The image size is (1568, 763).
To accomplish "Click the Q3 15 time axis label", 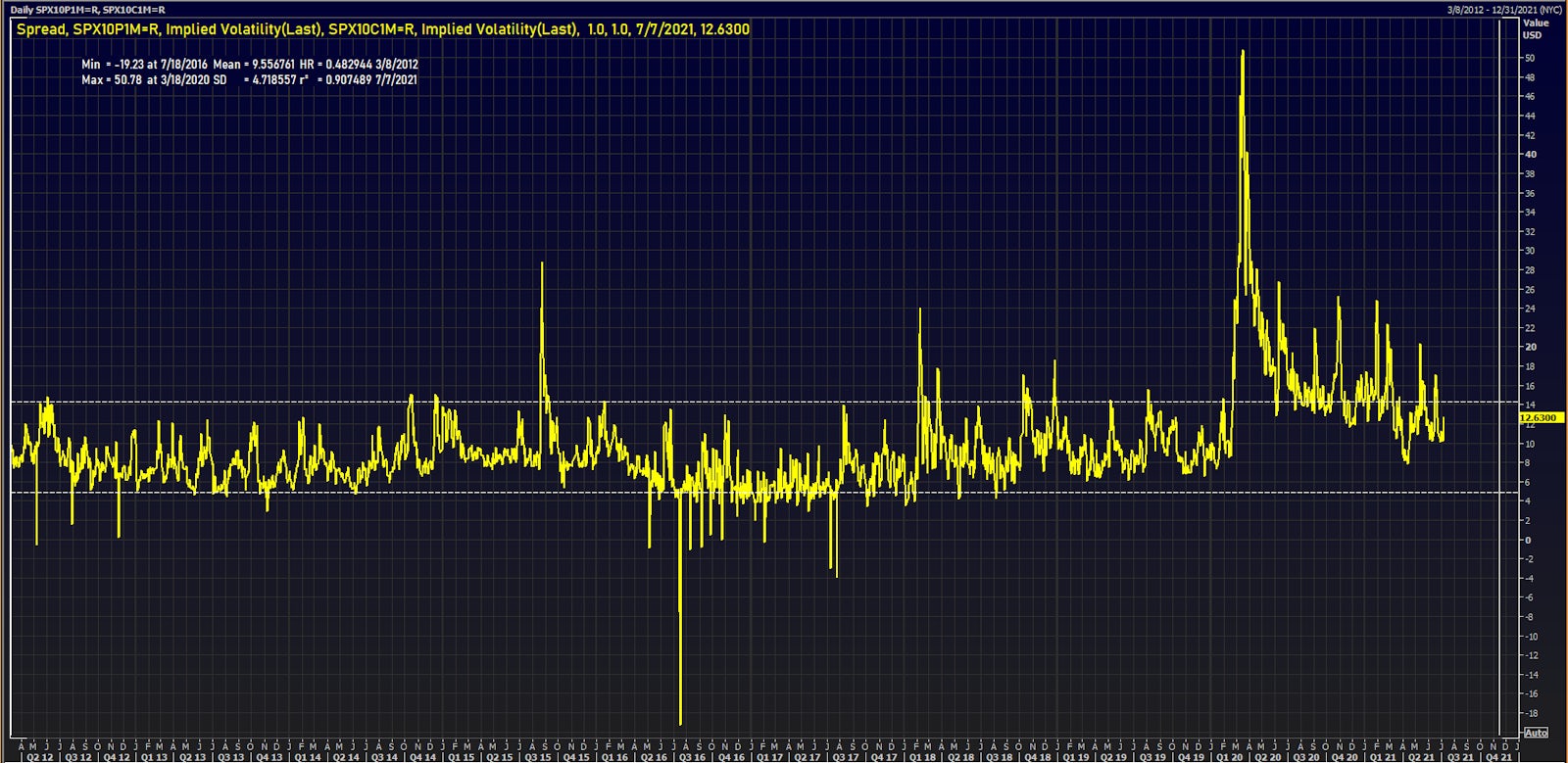I will 538,757.
